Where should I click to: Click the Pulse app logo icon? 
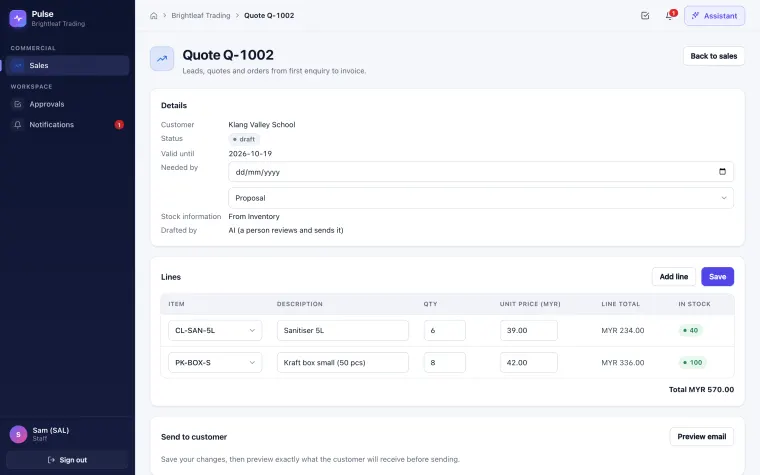[18, 18]
